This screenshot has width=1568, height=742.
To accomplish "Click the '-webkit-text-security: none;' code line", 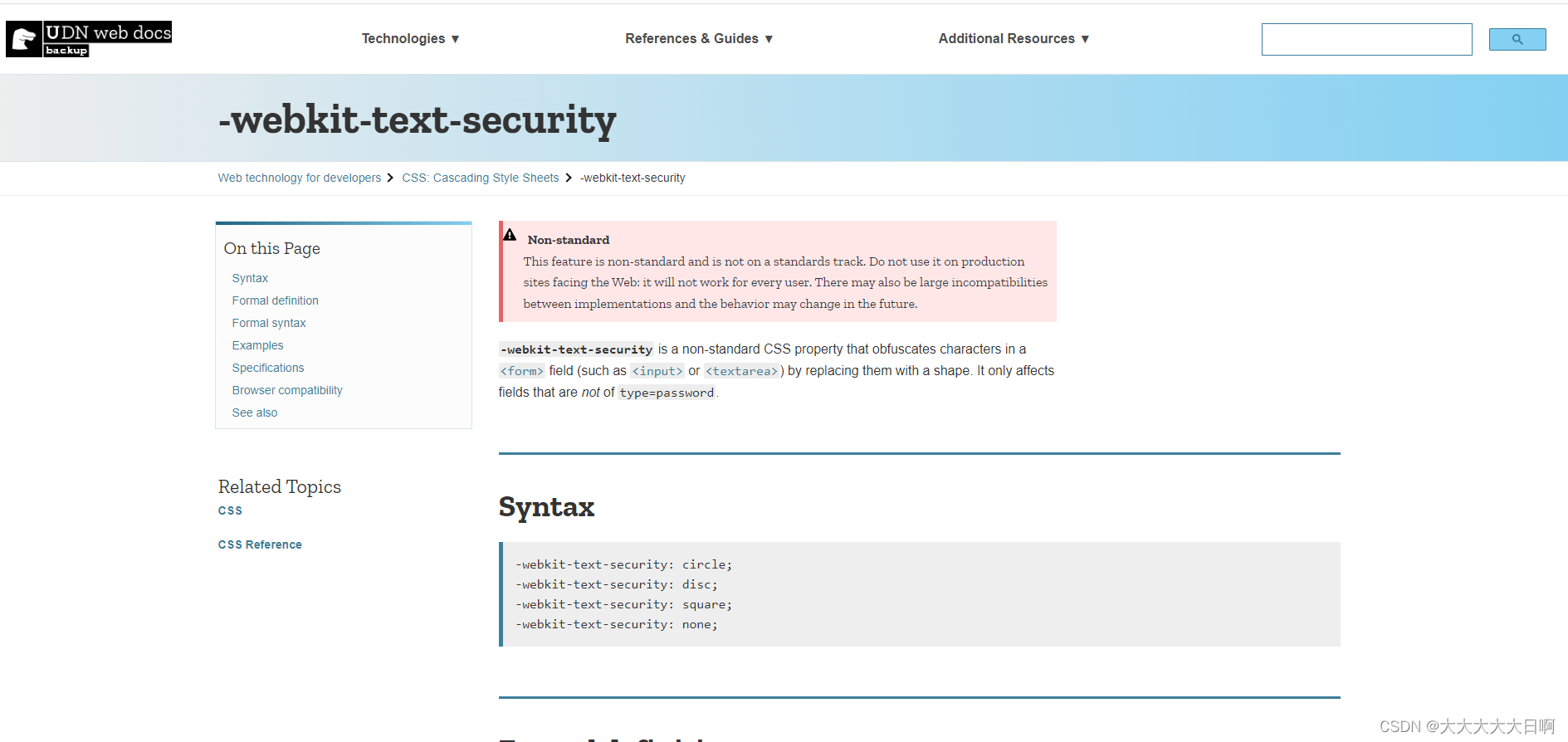I will (617, 624).
